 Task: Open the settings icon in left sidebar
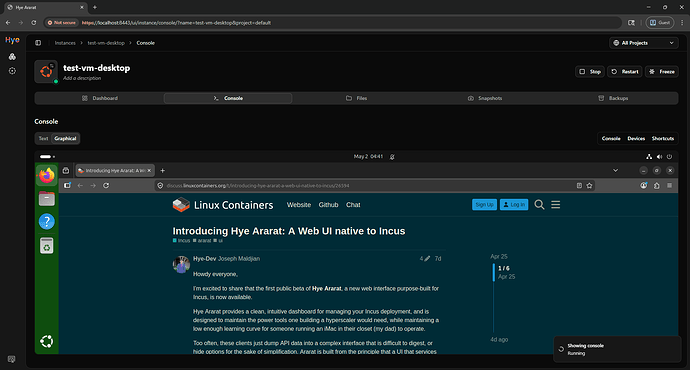pos(12,71)
